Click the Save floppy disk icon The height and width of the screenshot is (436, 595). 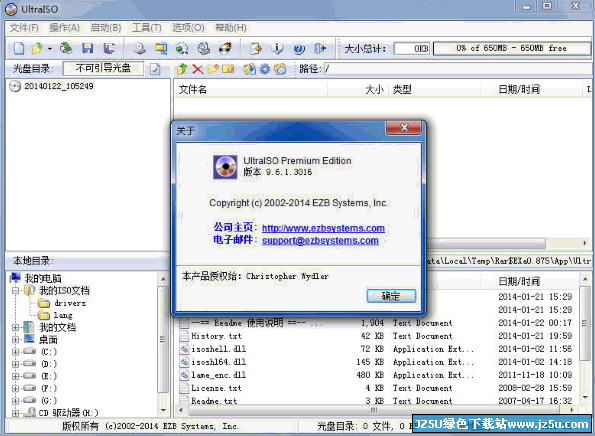[x=88, y=49]
